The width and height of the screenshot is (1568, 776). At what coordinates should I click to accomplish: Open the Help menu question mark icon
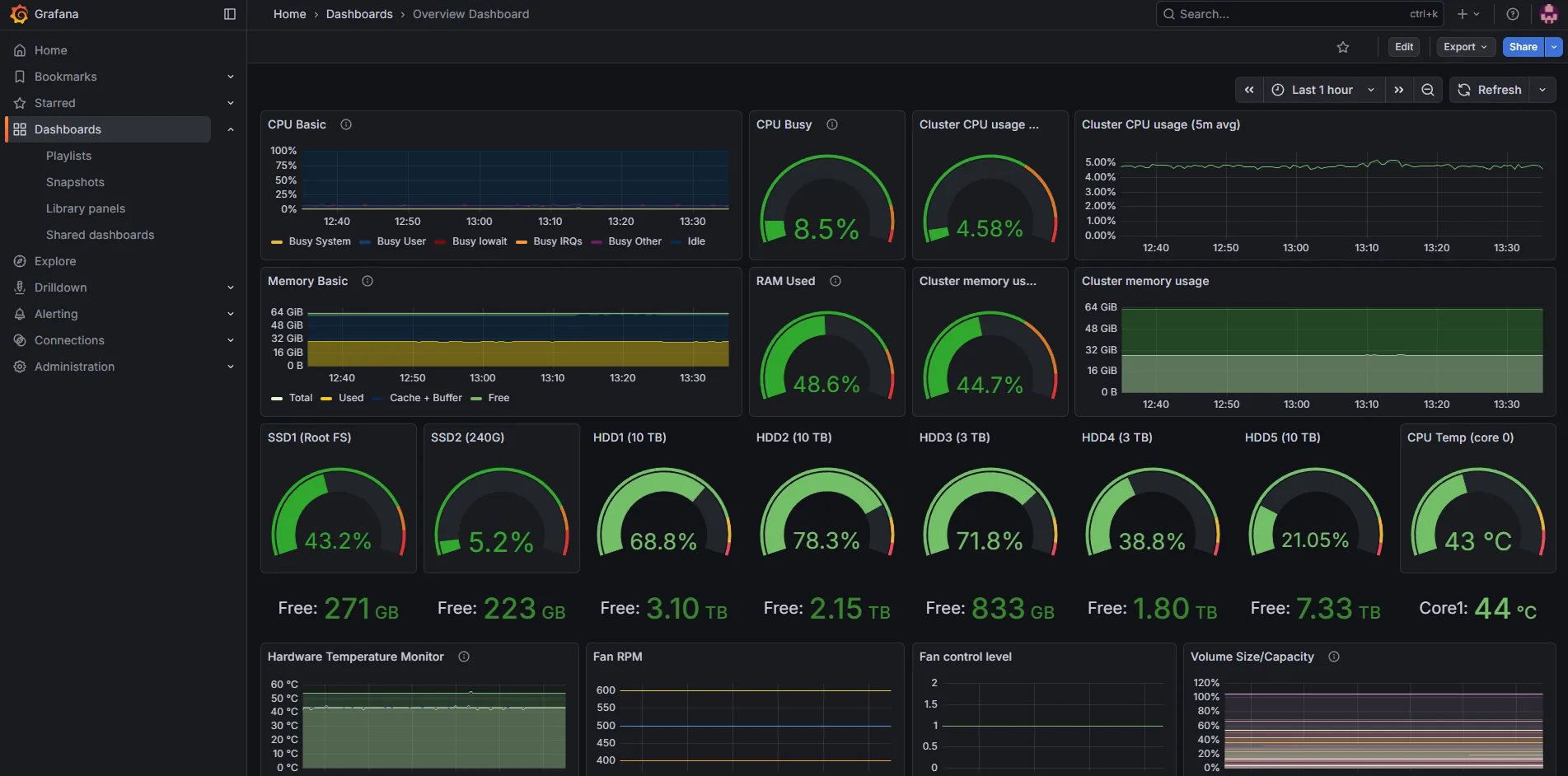point(1512,14)
